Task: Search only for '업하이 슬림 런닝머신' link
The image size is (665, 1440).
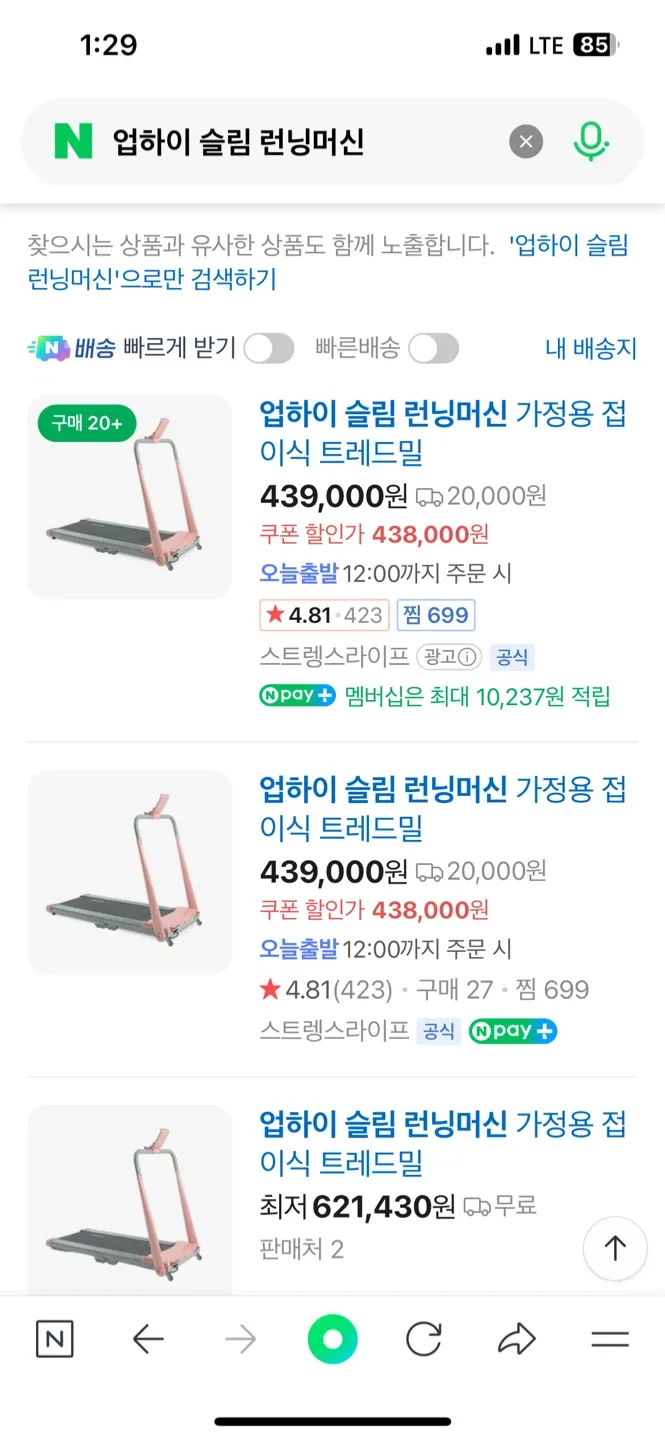Action: [x=330, y=262]
